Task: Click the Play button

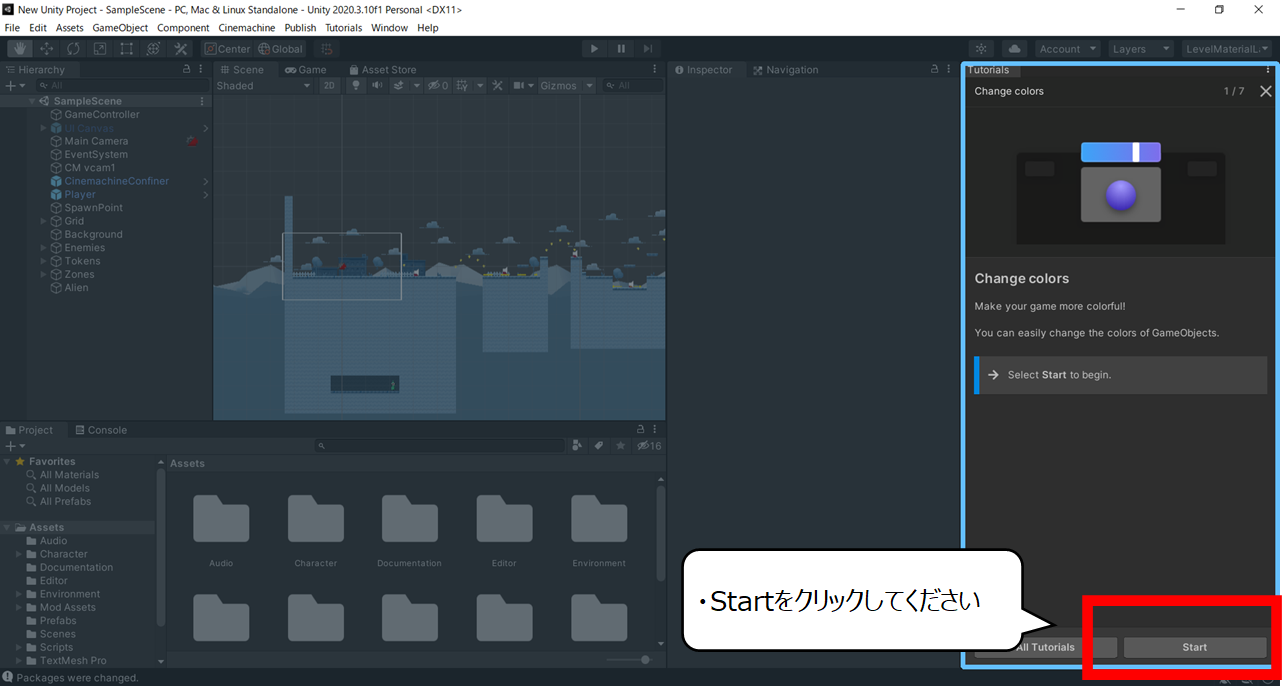Action: point(594,48)
